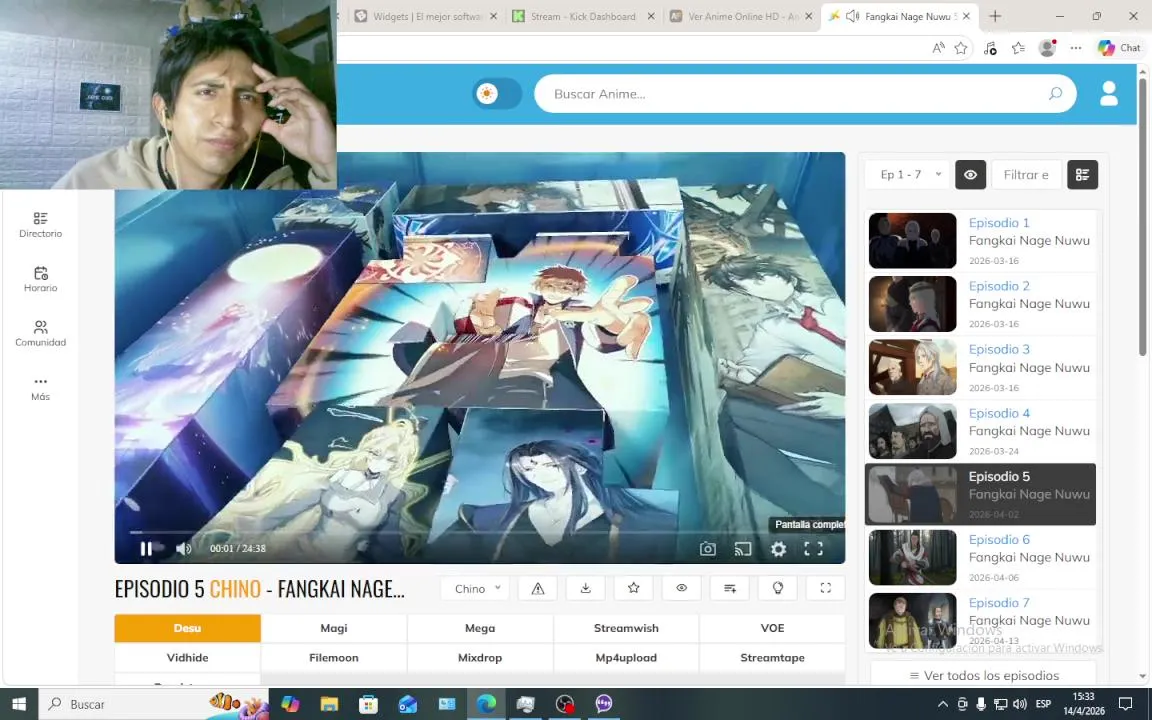Select the Mixdrop server tab

[480, 658]
